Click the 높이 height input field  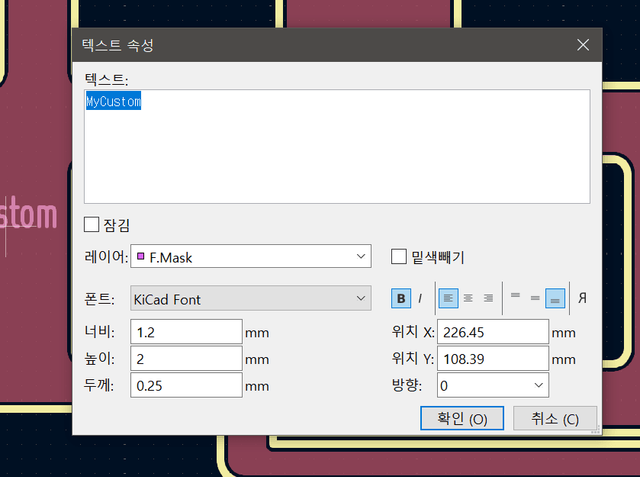[187, 358]
